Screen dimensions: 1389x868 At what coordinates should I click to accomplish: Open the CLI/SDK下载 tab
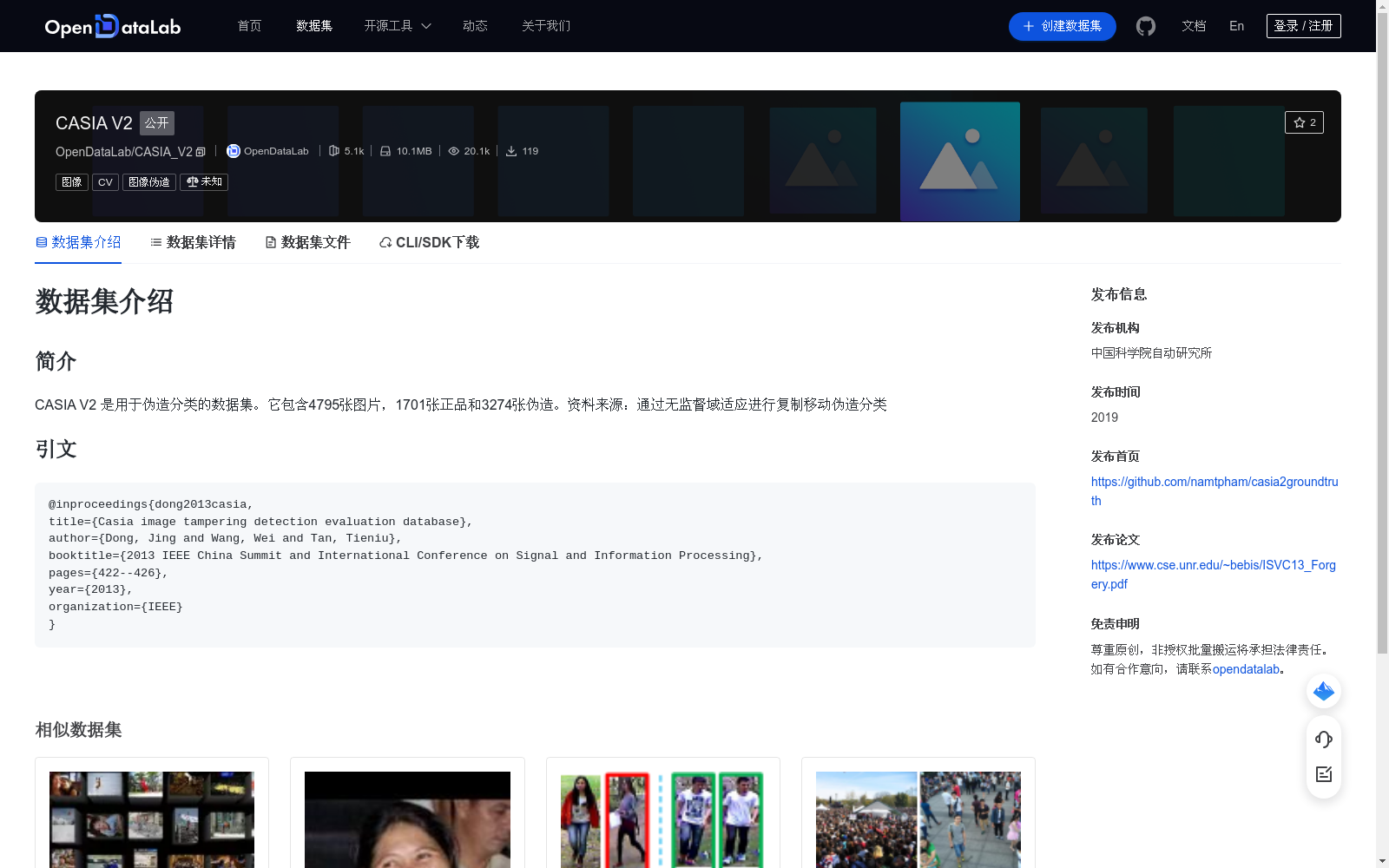tap(429, 242)
